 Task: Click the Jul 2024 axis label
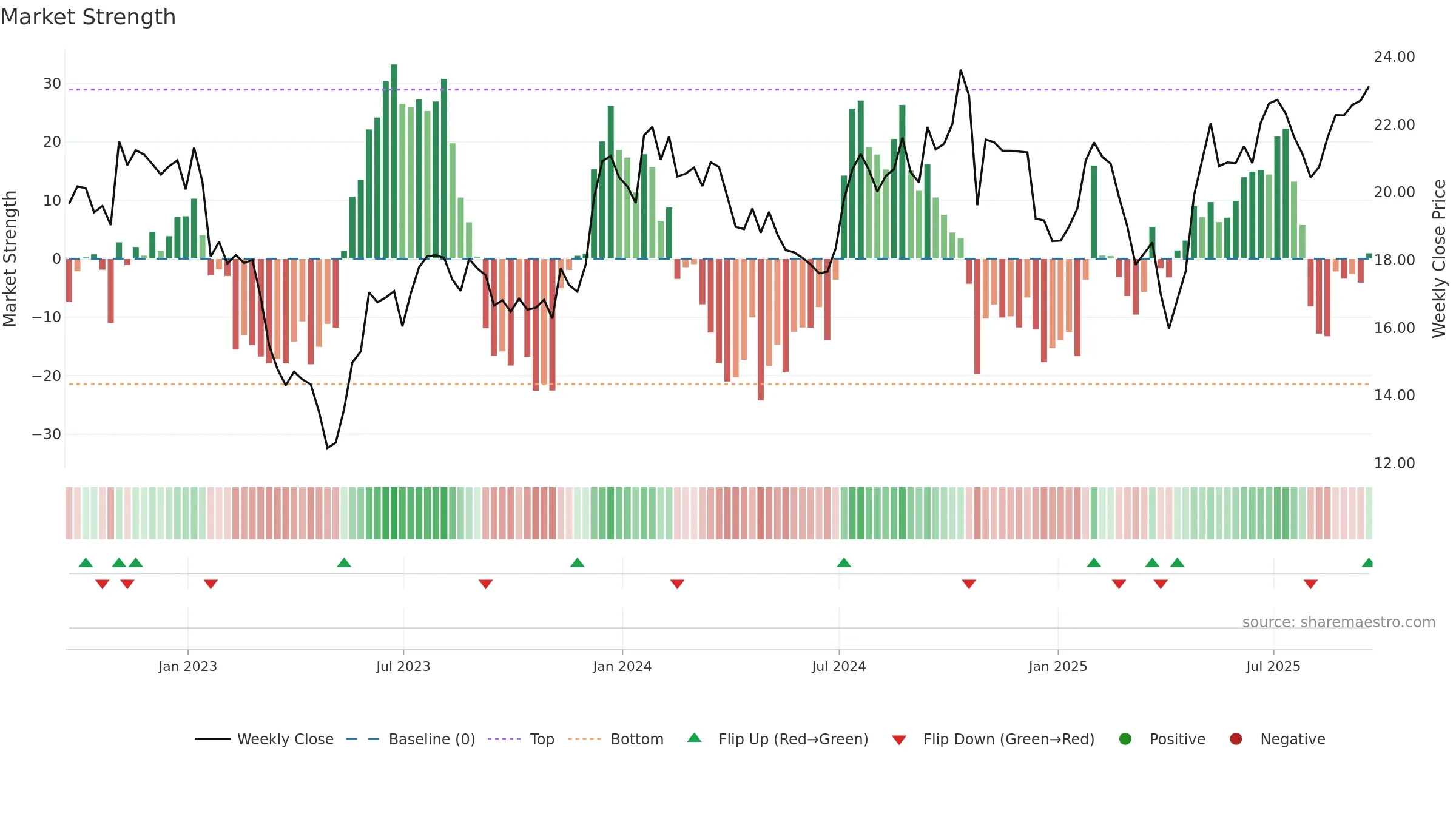click(x=838, y=666)
